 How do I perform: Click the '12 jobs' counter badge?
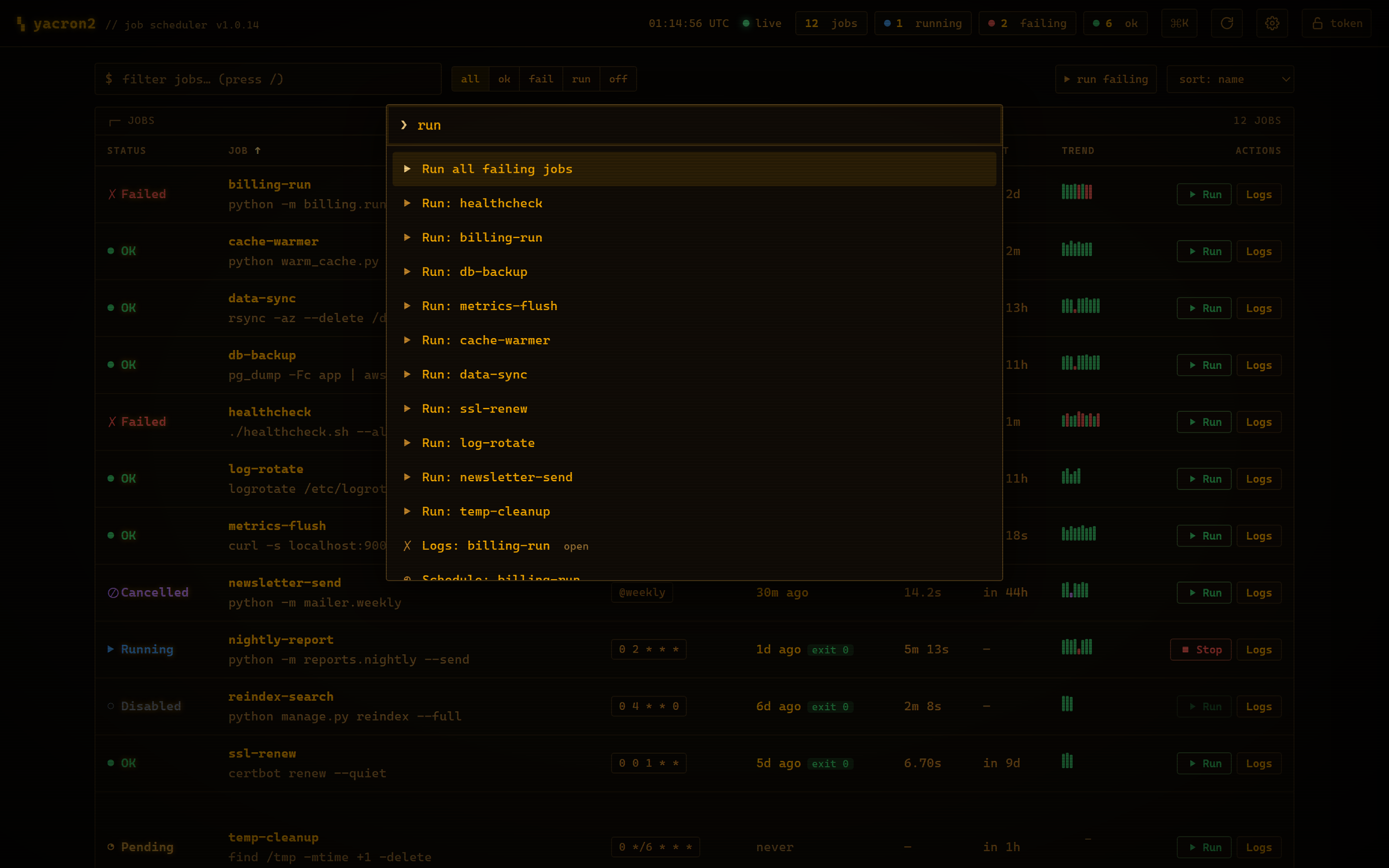[831, 24]
